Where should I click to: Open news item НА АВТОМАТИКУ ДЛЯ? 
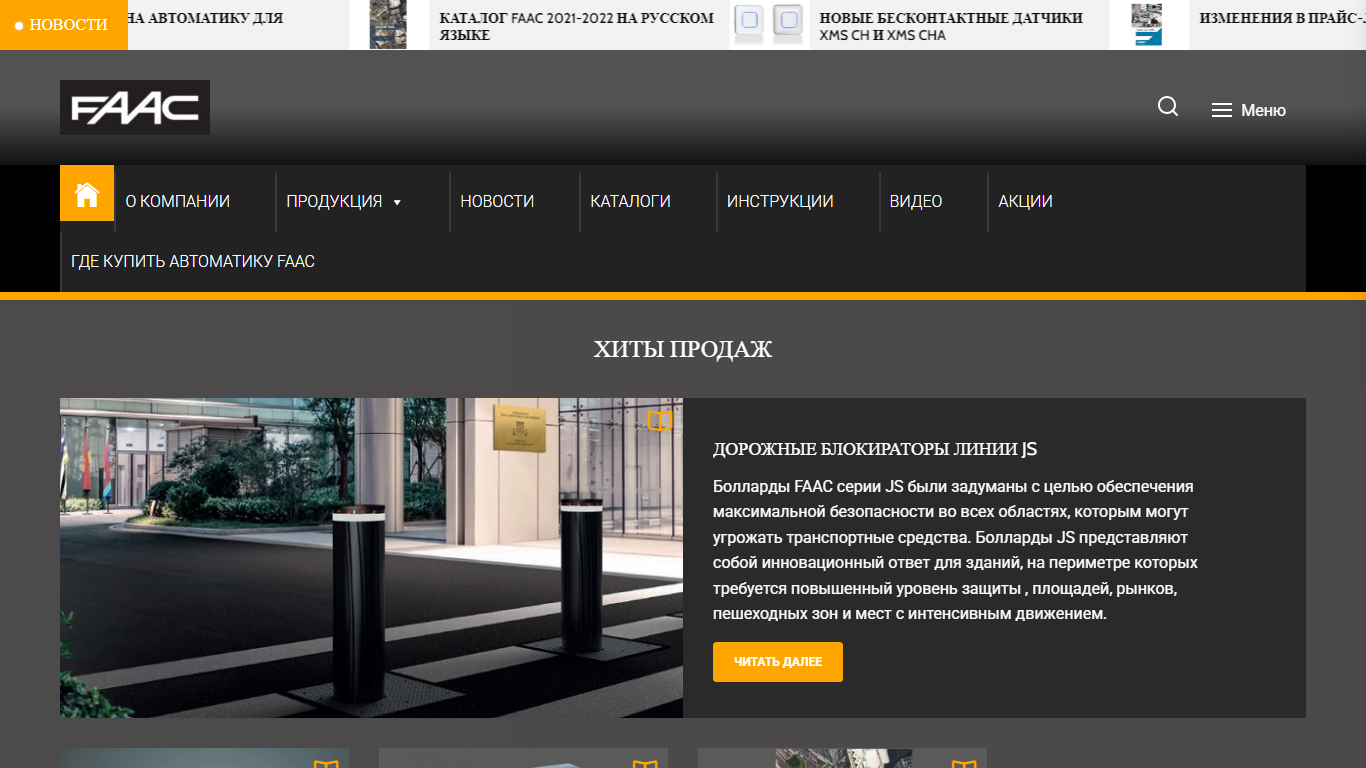206,17
